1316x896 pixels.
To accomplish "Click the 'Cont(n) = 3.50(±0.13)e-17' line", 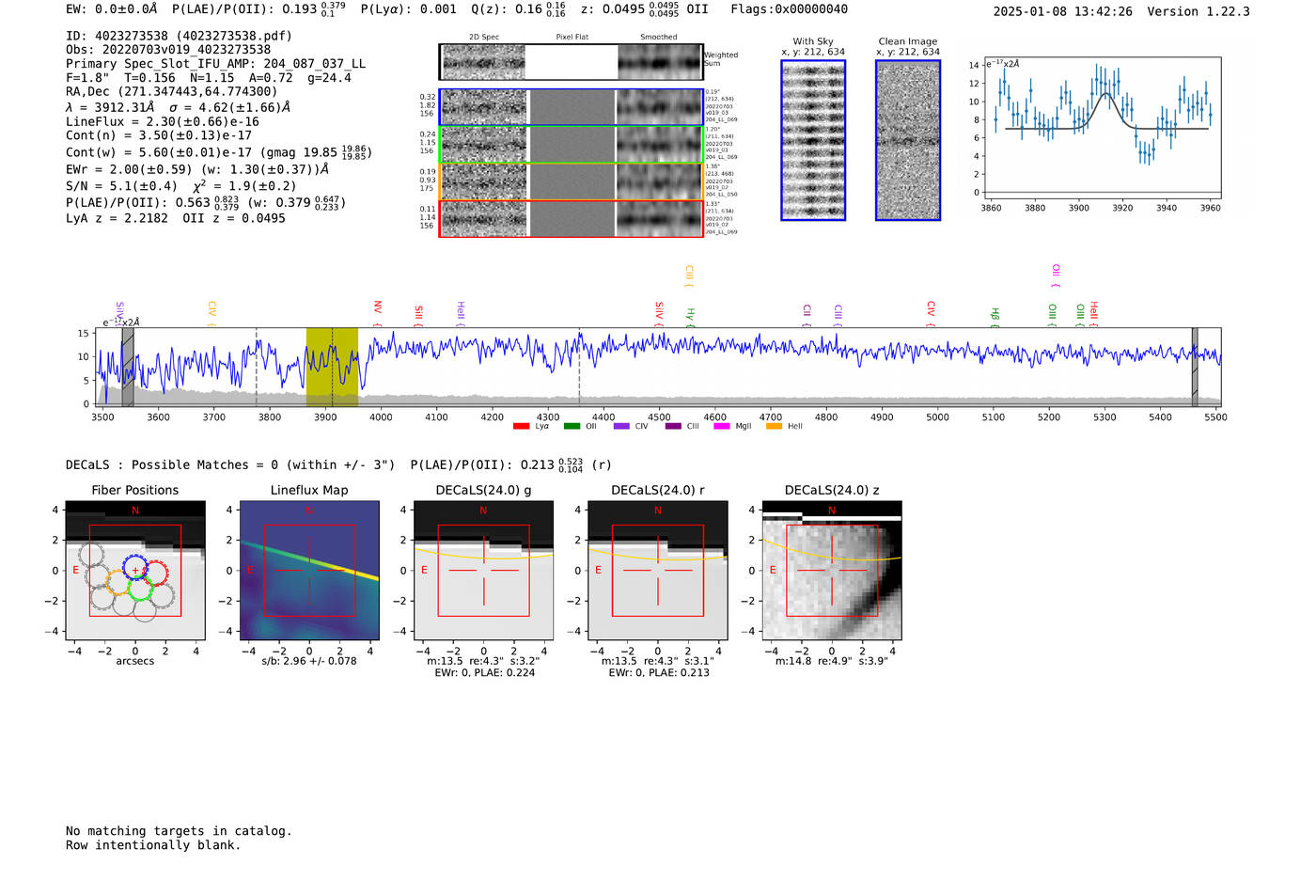I will click(159, 135).
